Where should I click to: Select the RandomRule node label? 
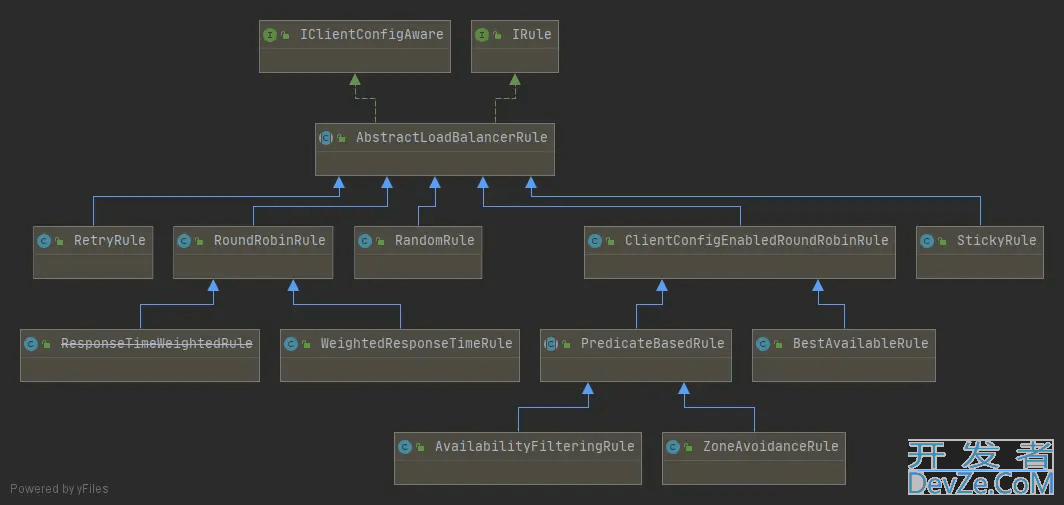435,240
